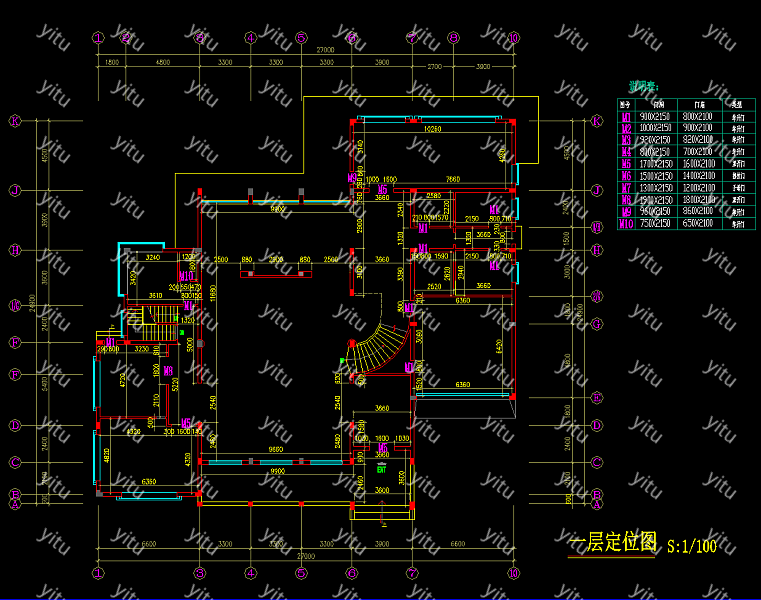Click the magenta M10 door tag on the floor plan
This screenshot has width=761, height=600.
tap(186, 277)
